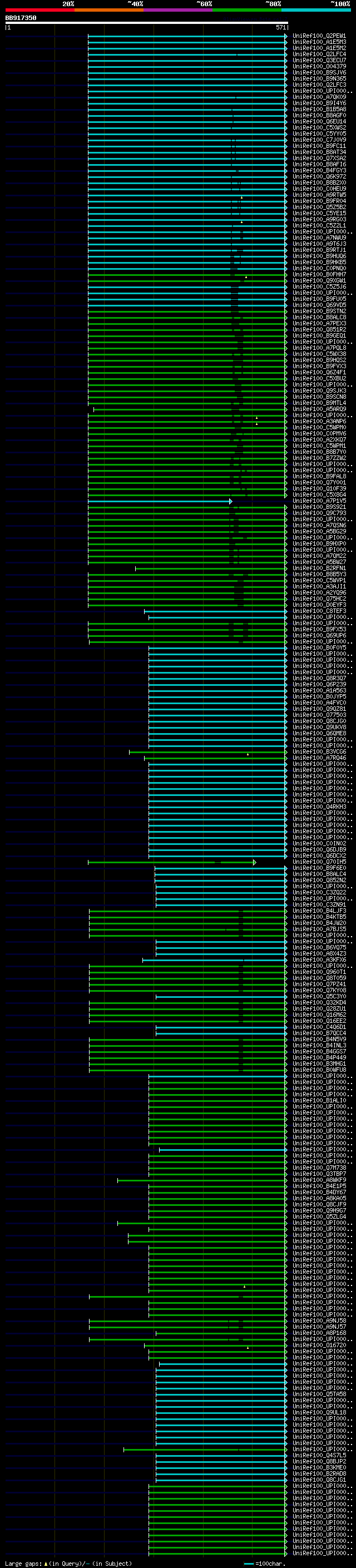This screenshot has width=356, height=1568.
Task: Select hit label UniRef100_B3KME0
Action: pos(319,1467)
